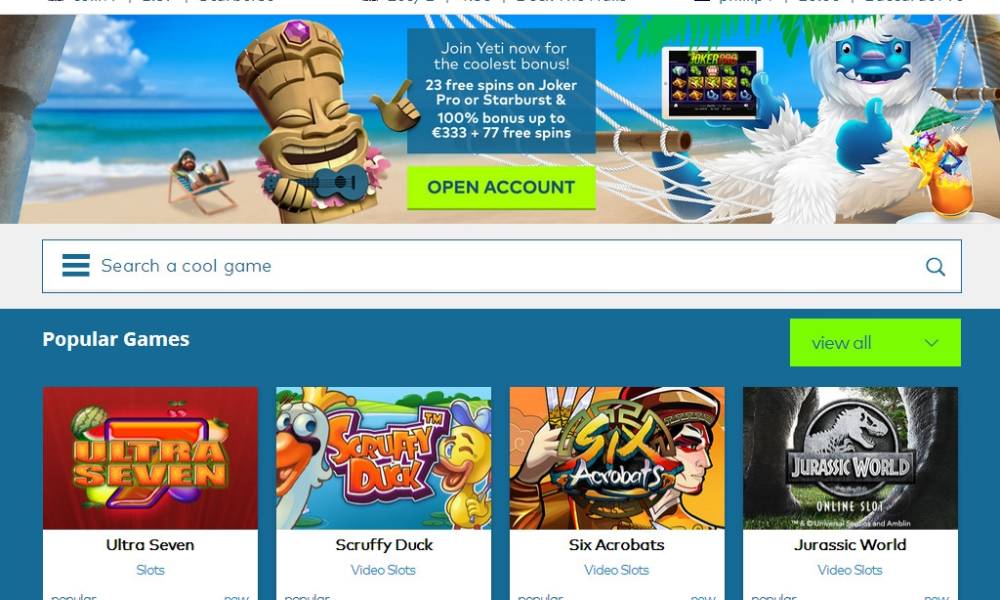Click Video Slots under Scruffy Duck
The width and height of the screenshot is (1000, 600).
pyautogui.click(x=383, y=570)
